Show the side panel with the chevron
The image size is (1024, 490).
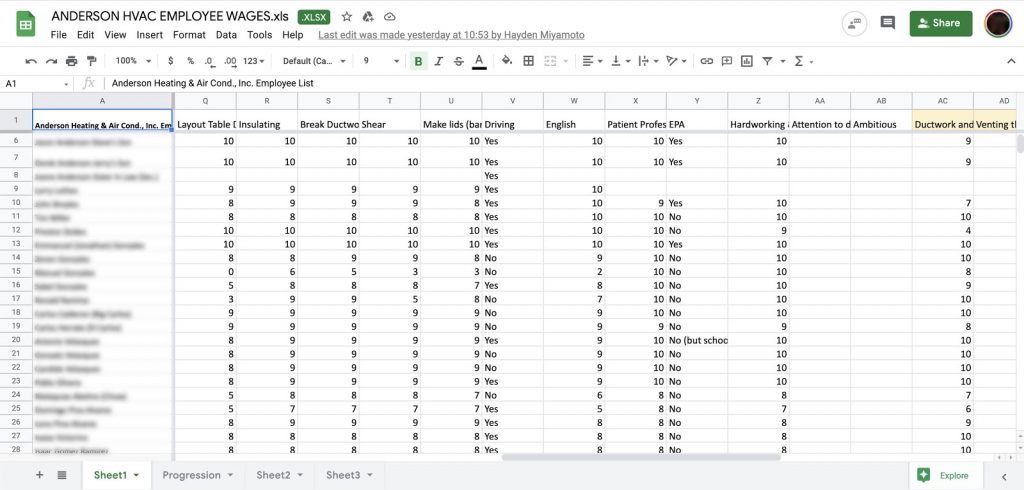[1004, 476]
